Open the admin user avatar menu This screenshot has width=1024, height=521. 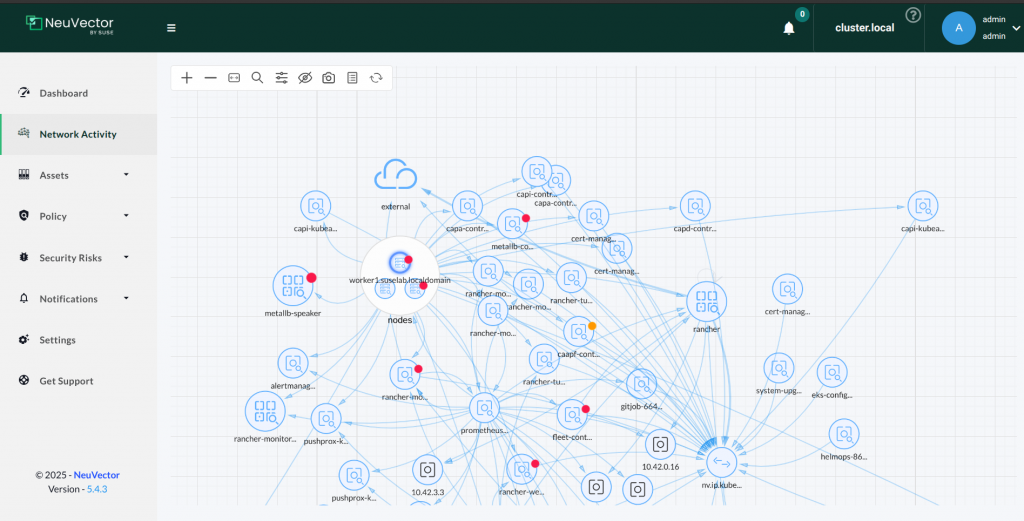click(x=958, y=28)
